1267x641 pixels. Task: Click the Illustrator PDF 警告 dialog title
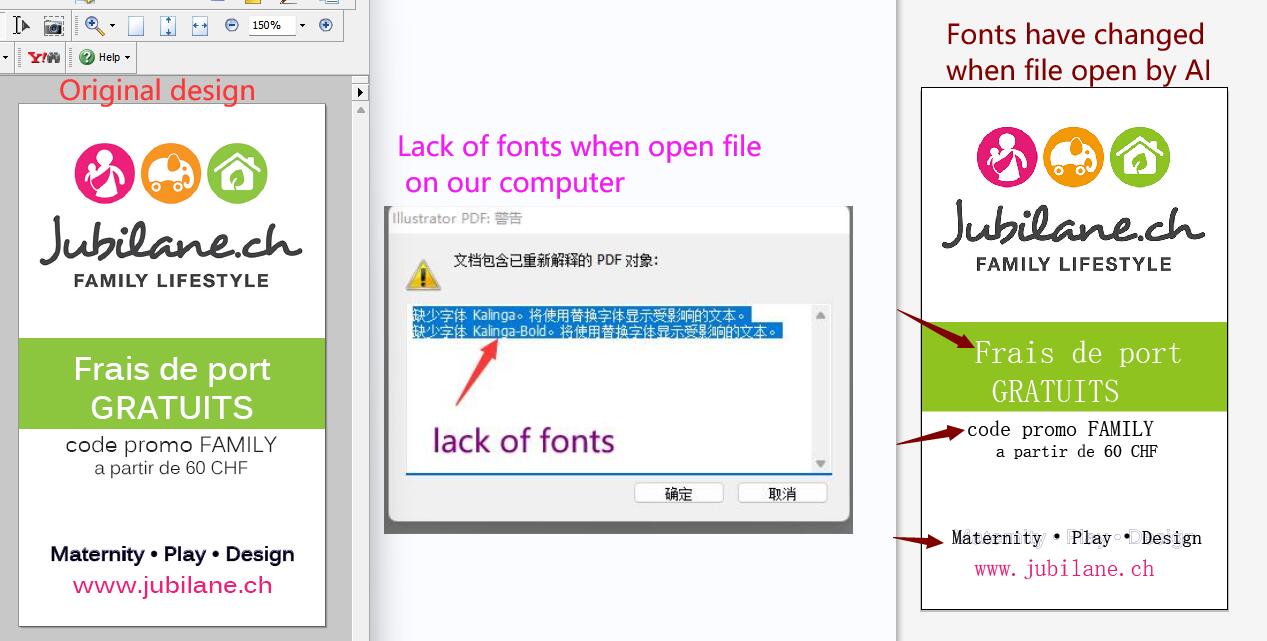tap(457, 218)
